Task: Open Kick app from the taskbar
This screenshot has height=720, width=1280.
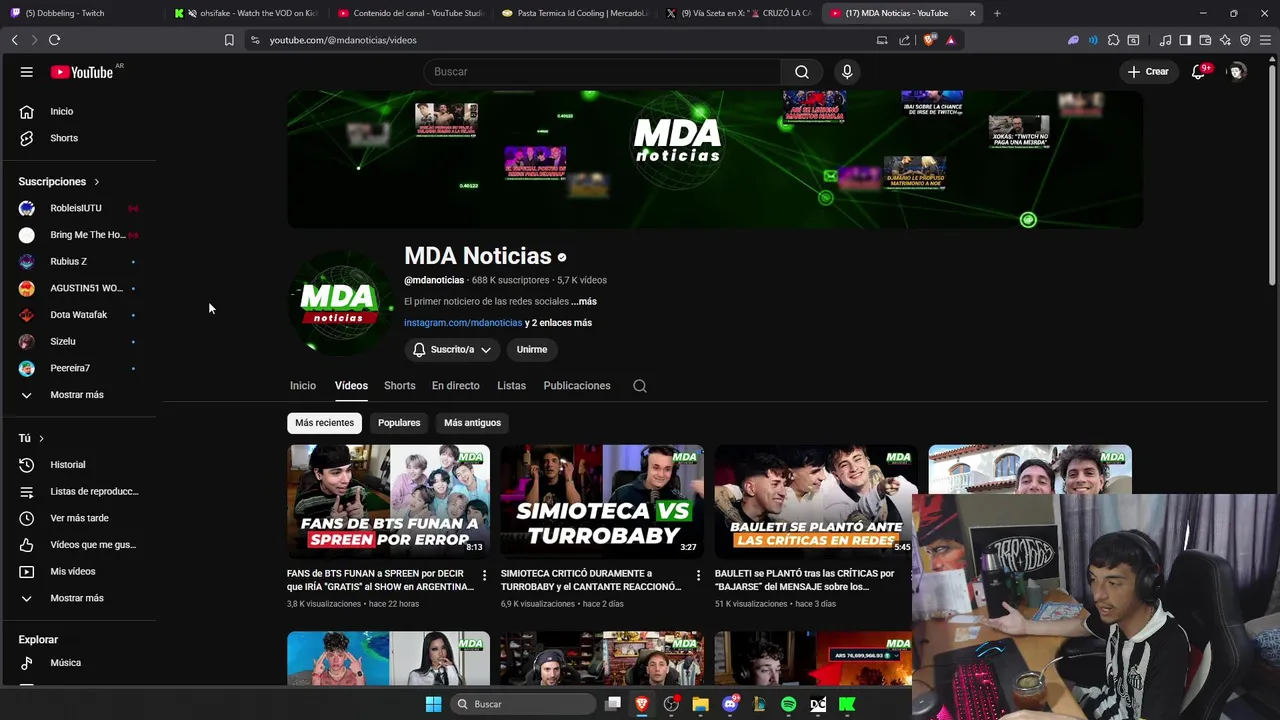Action: coord(847,704)
